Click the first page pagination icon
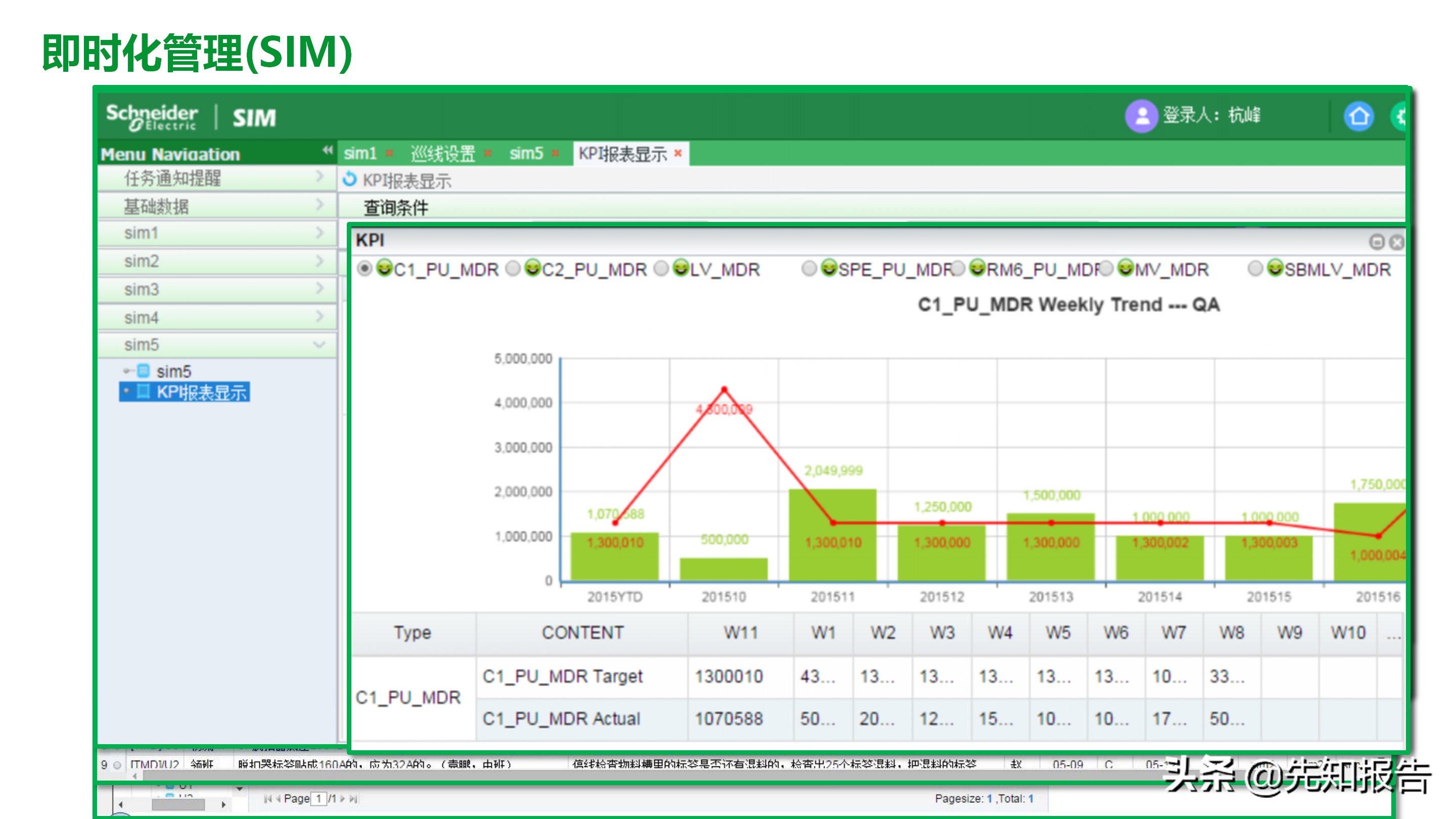1456x819 pixels. (x=267, y=799)
